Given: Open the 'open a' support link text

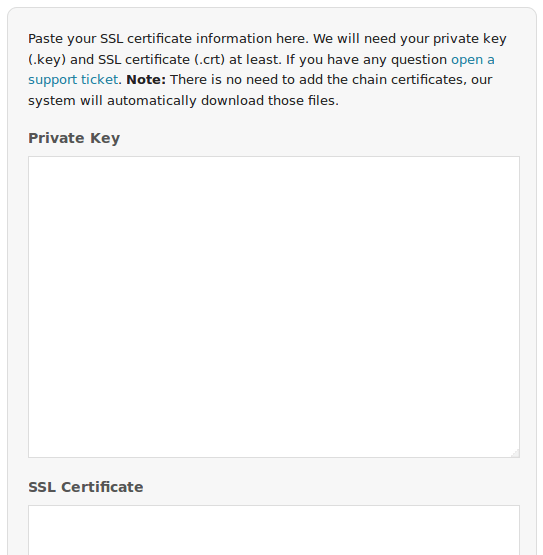Looking at the screenshot, I should tap(473, 59).
